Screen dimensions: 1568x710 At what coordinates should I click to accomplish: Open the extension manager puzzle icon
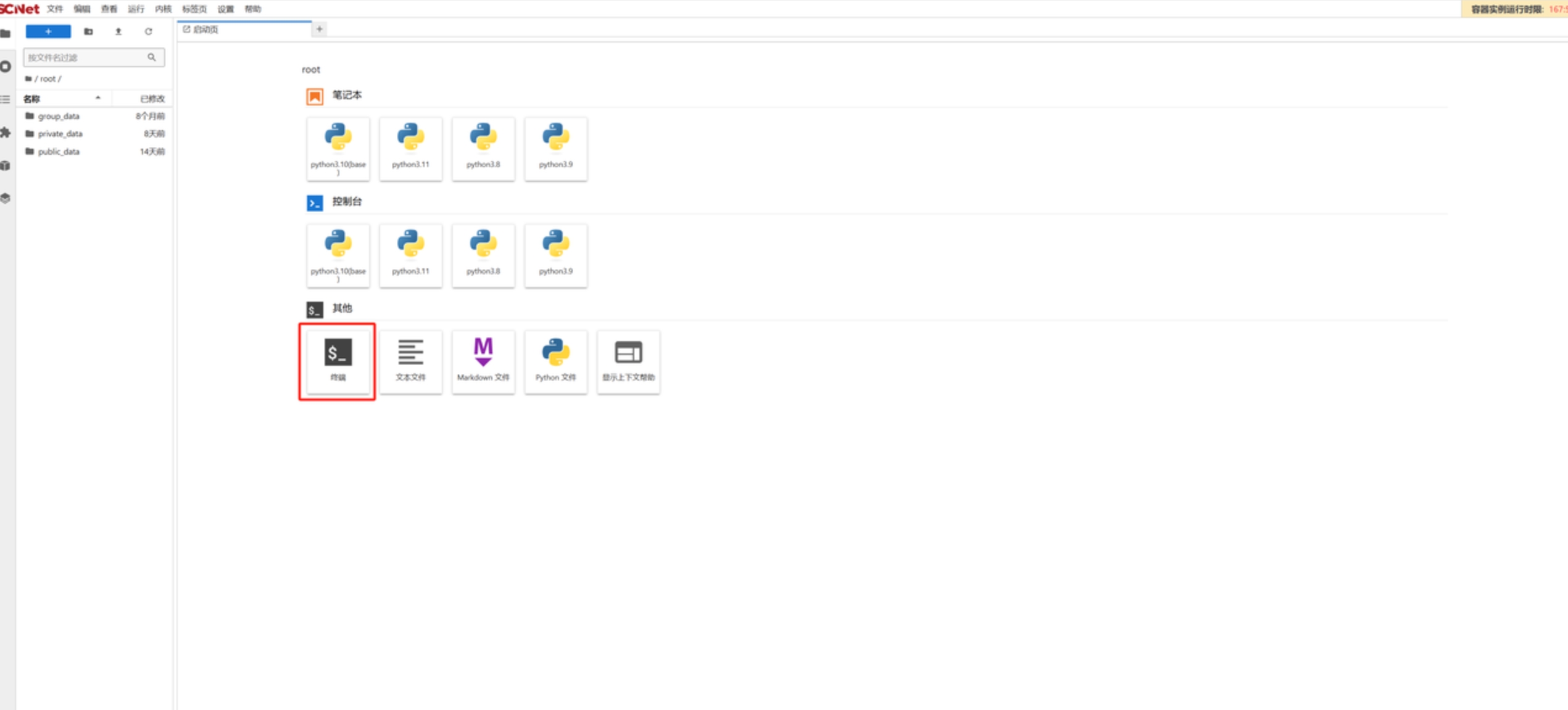[x=6, y=133]
